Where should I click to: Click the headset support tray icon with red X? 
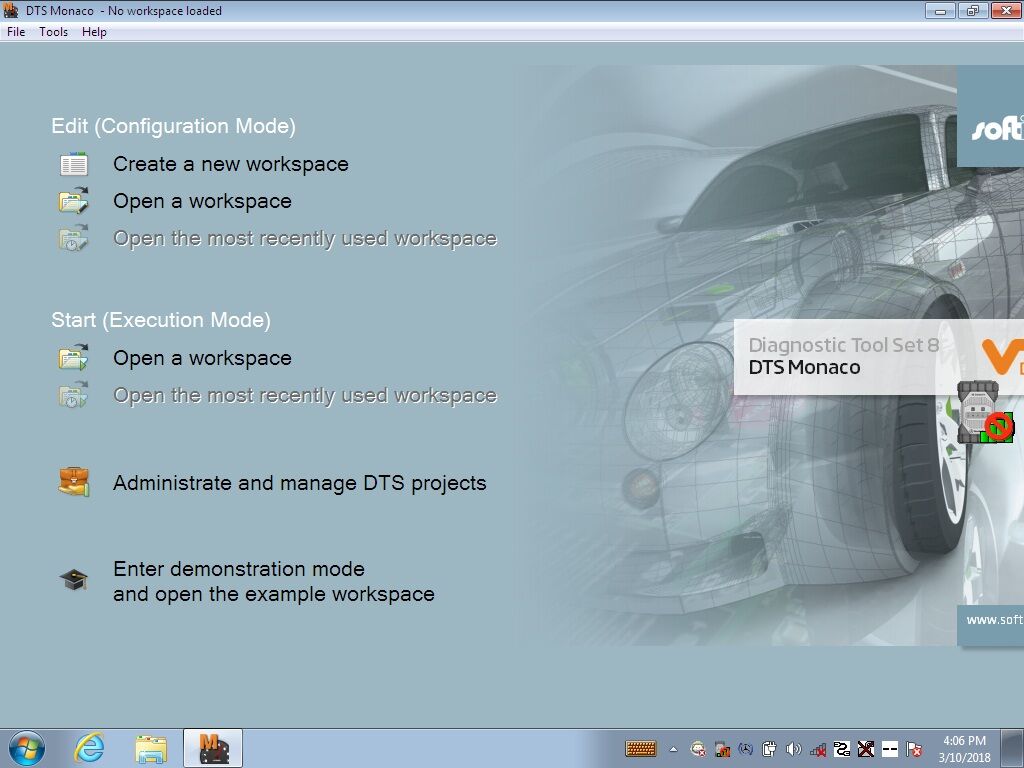(x=698, y=749)
